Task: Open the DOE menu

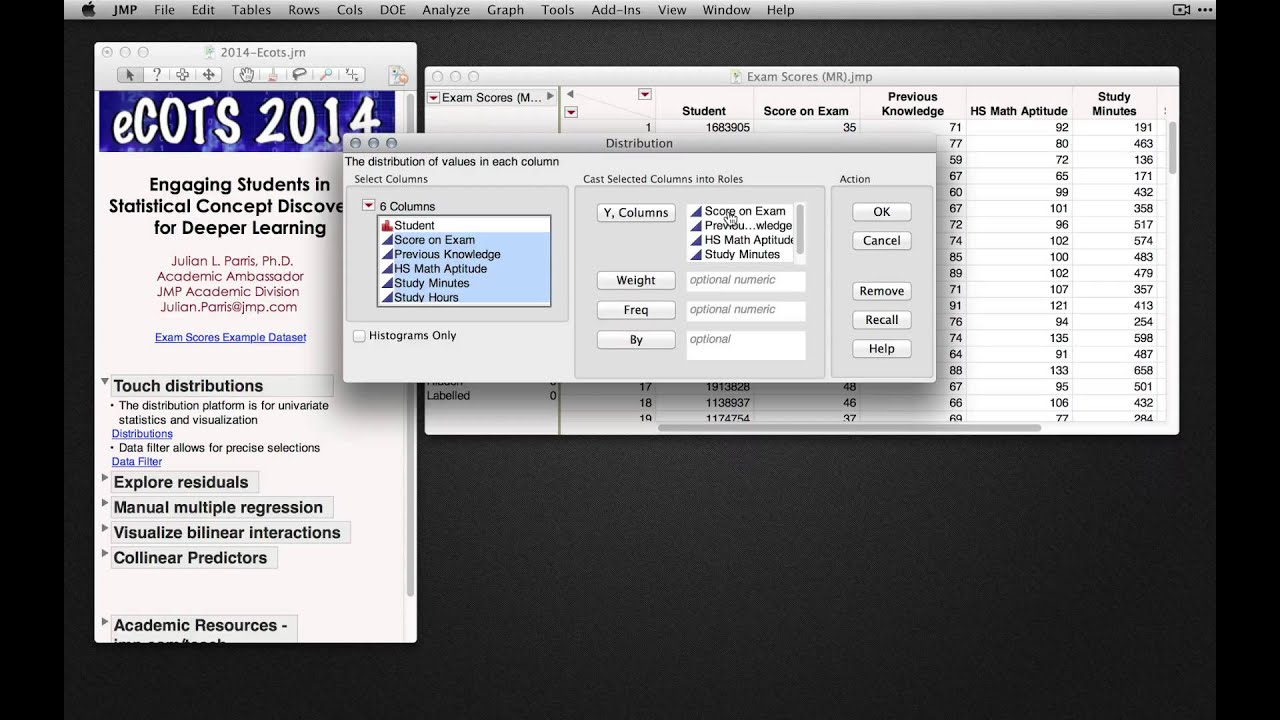Action: click(392, 10)
